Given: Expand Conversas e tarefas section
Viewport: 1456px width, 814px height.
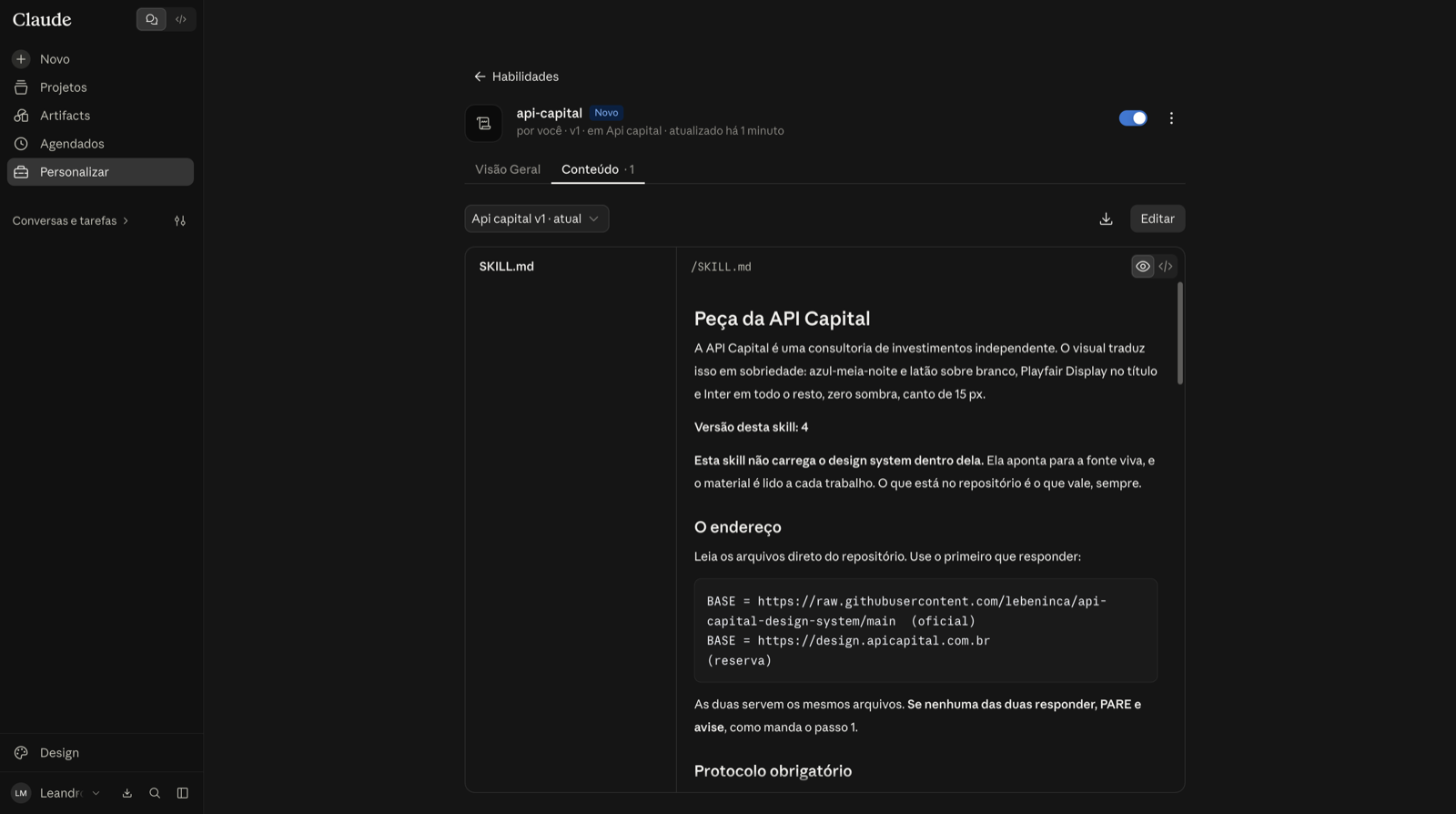Looking at the screenshot, I should [70, 220].
